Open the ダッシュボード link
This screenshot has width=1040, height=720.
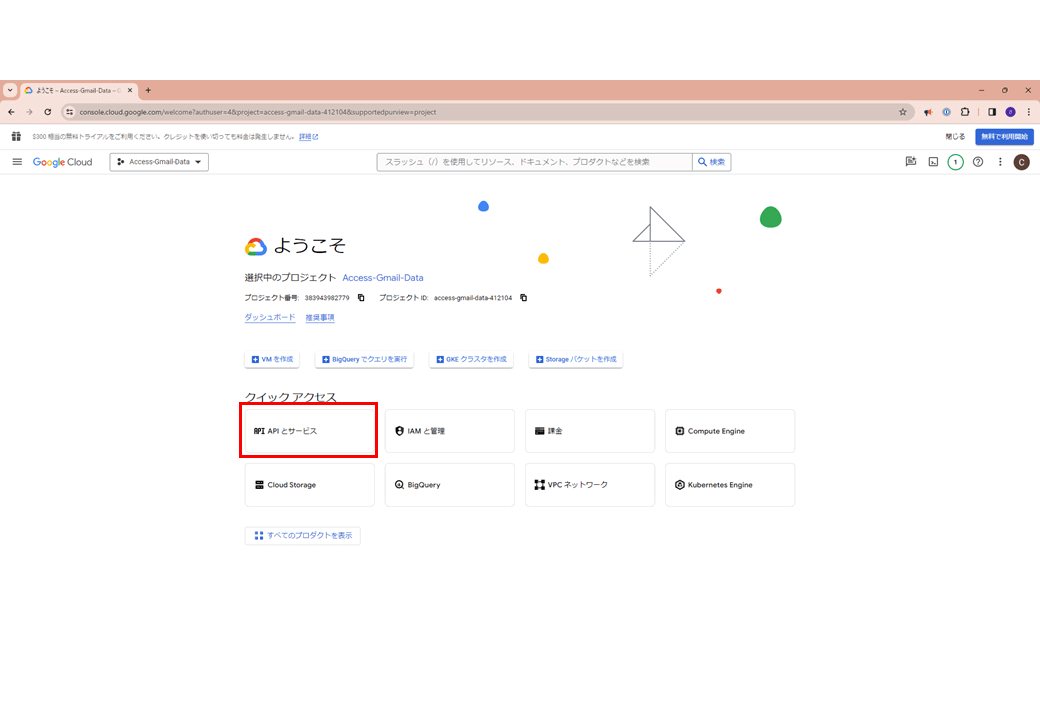click(x=270, y=318)
